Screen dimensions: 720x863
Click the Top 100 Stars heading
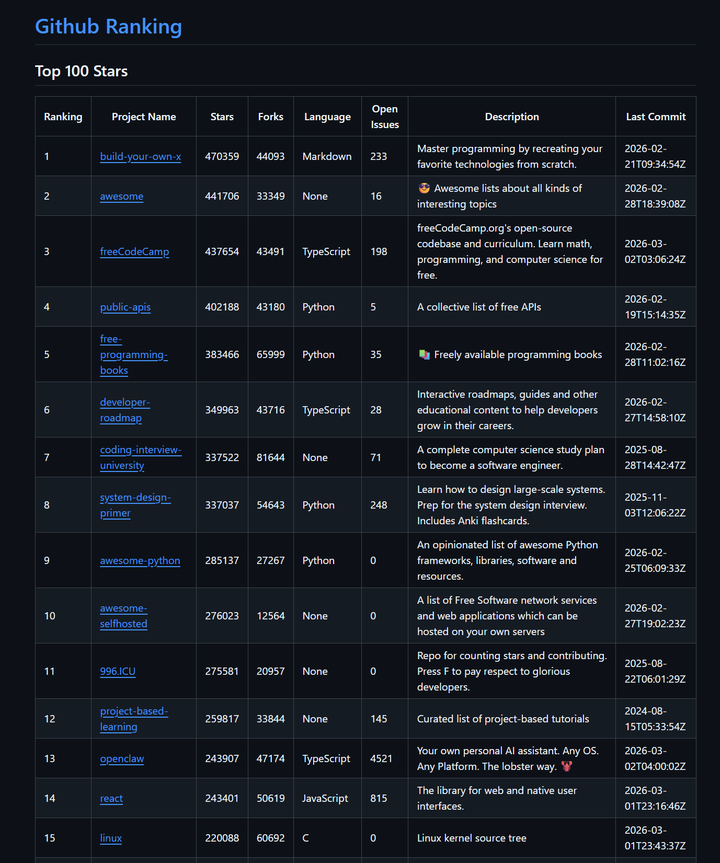[x=81, y=71]
